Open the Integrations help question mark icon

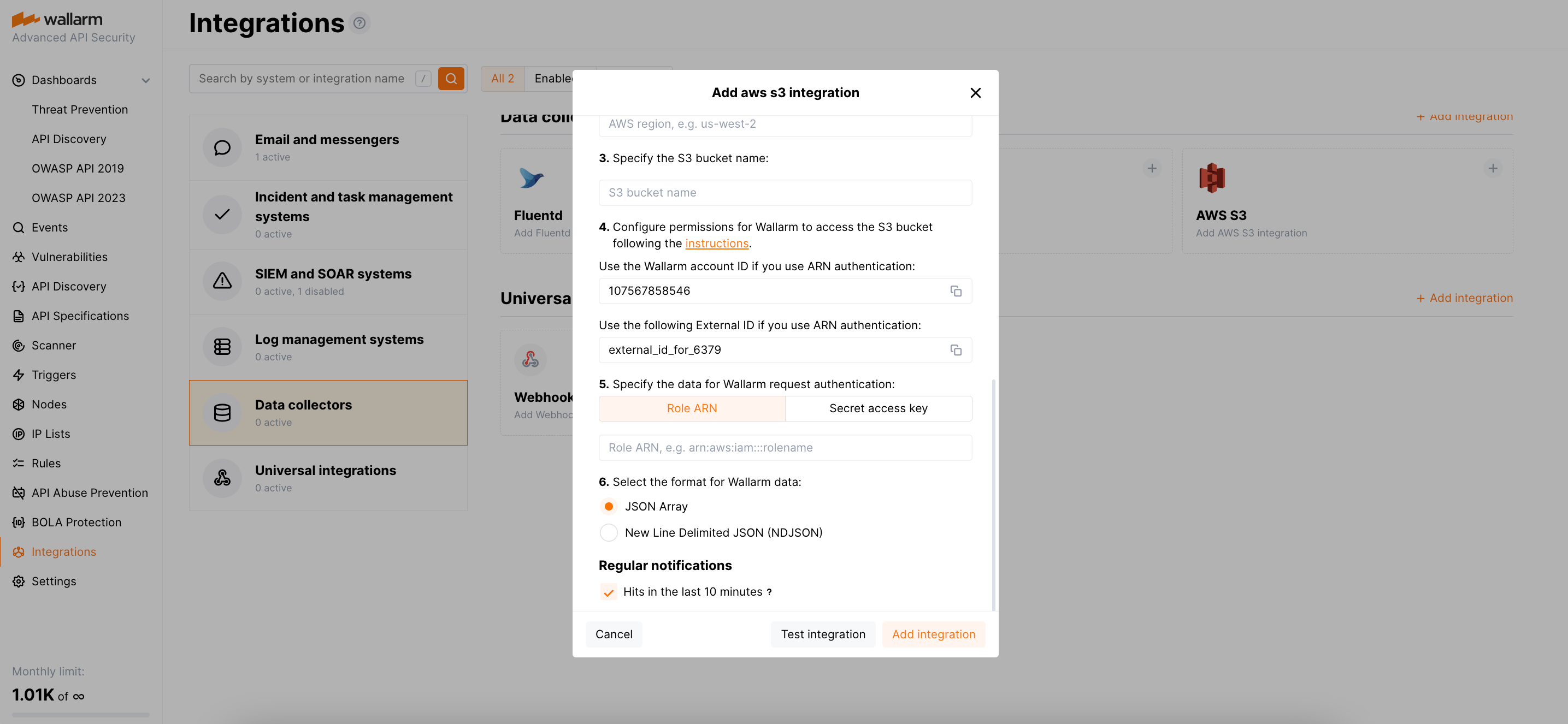coord(359,22)
